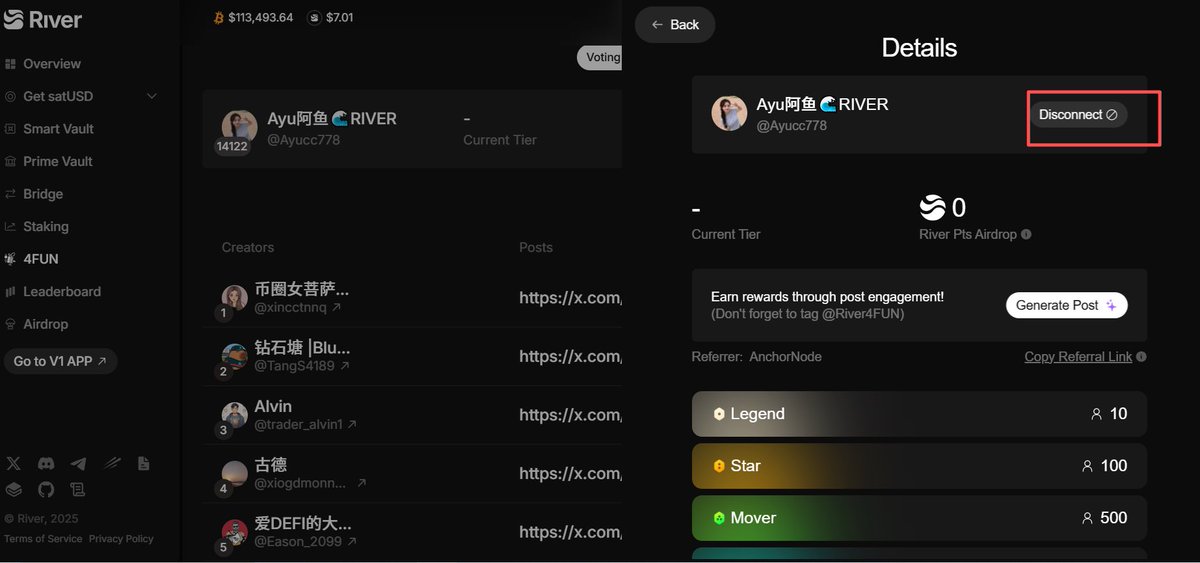
Task: Click the Bitcoin price icon in header
Action: coord(219,17)
